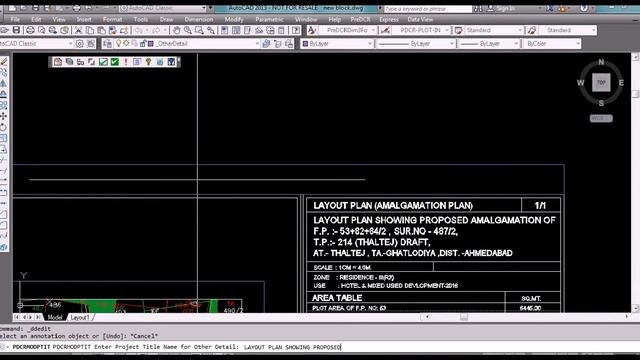Click the Help question mark toolbar icon
This screenshot has height=360, width=640.
[x=296, y=30]
